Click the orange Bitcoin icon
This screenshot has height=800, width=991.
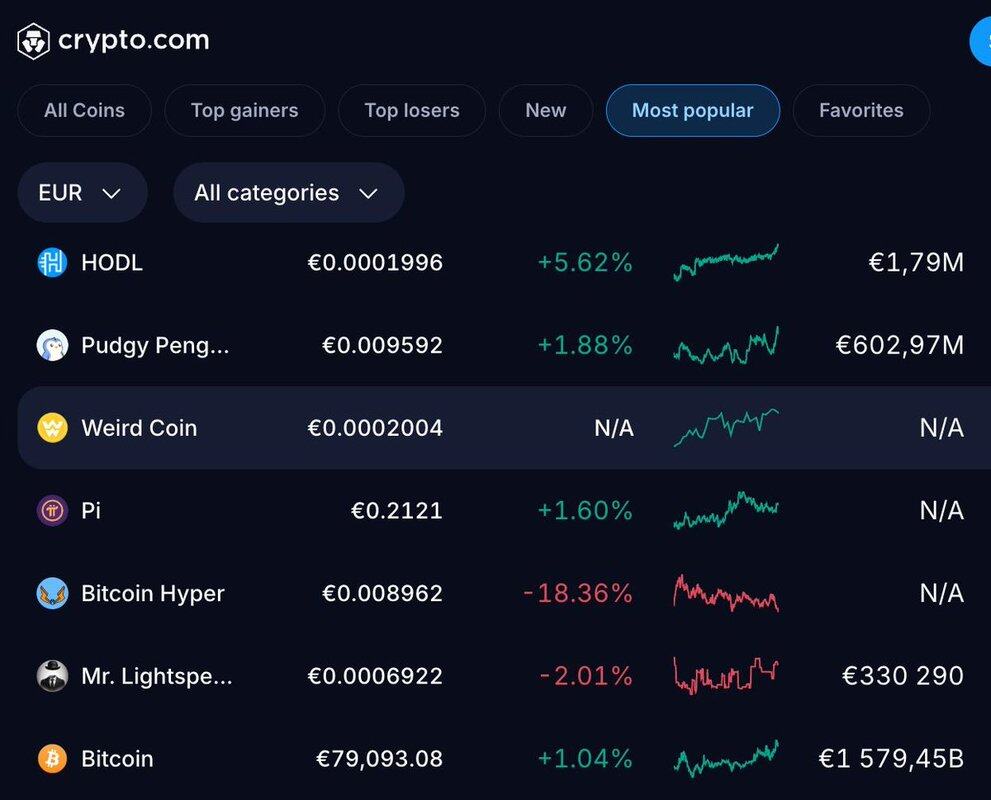coord(52,759)
